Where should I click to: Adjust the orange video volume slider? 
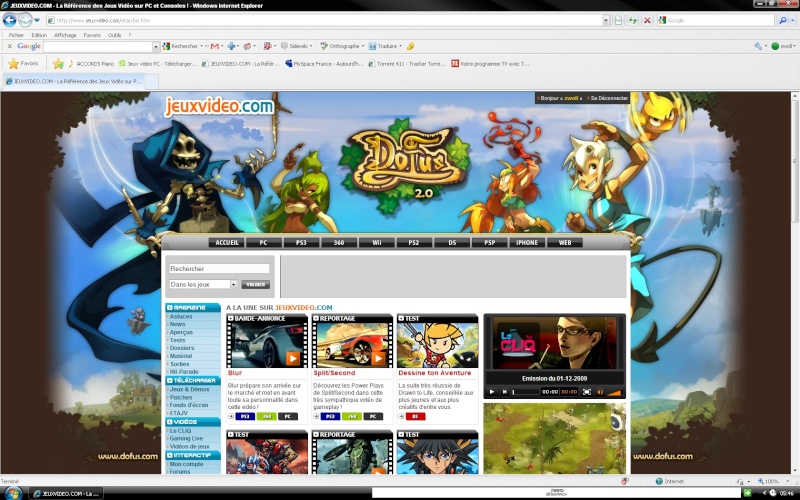tap(614, 392)
